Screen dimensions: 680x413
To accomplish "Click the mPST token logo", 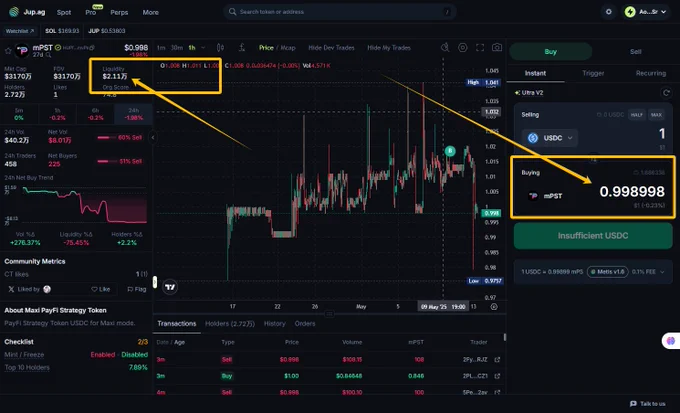I will (x=22, y=51).
